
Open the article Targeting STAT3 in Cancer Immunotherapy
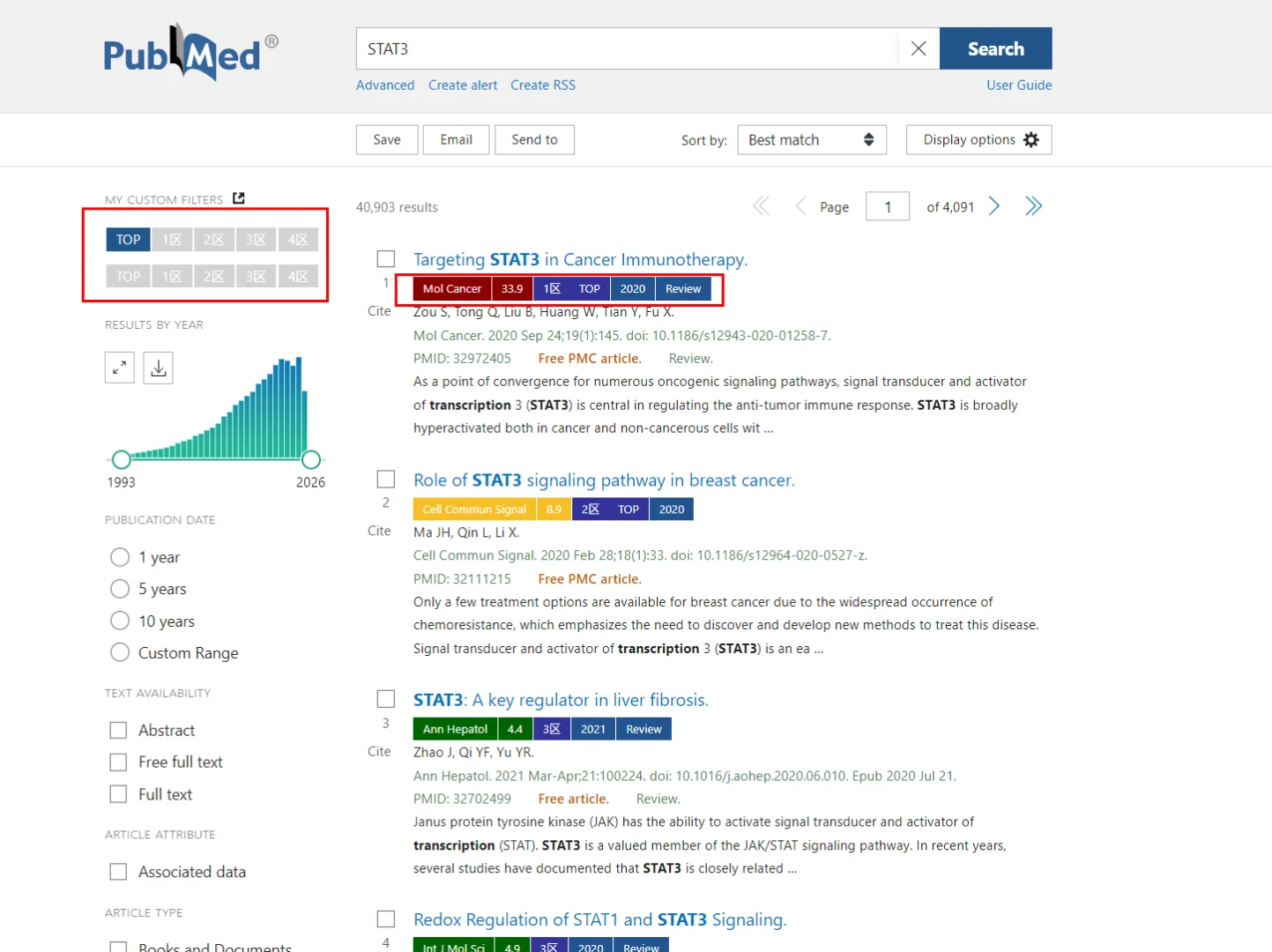580,259
